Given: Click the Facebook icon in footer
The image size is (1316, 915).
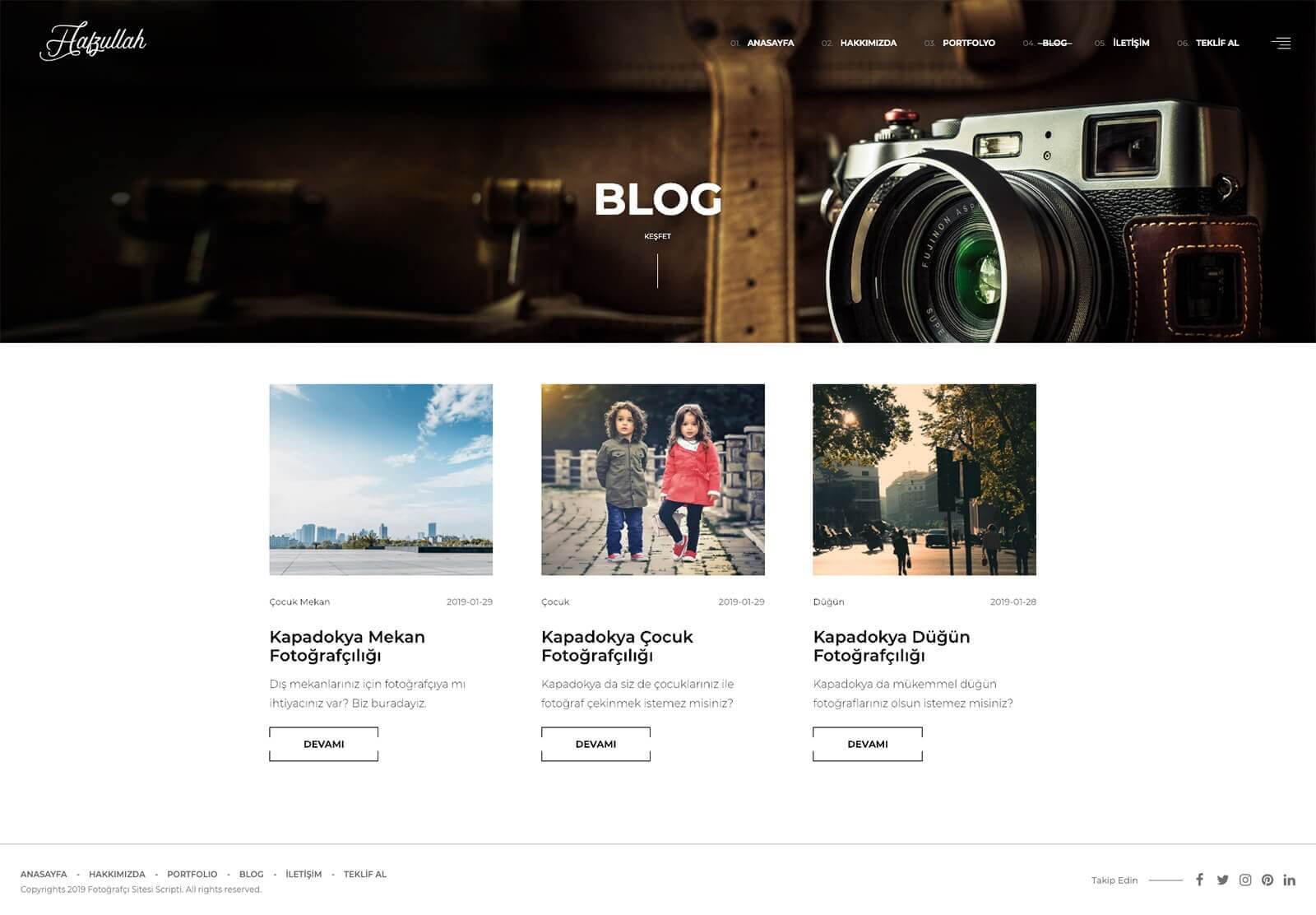Looking at the screenshot, I should [1199, 880].
